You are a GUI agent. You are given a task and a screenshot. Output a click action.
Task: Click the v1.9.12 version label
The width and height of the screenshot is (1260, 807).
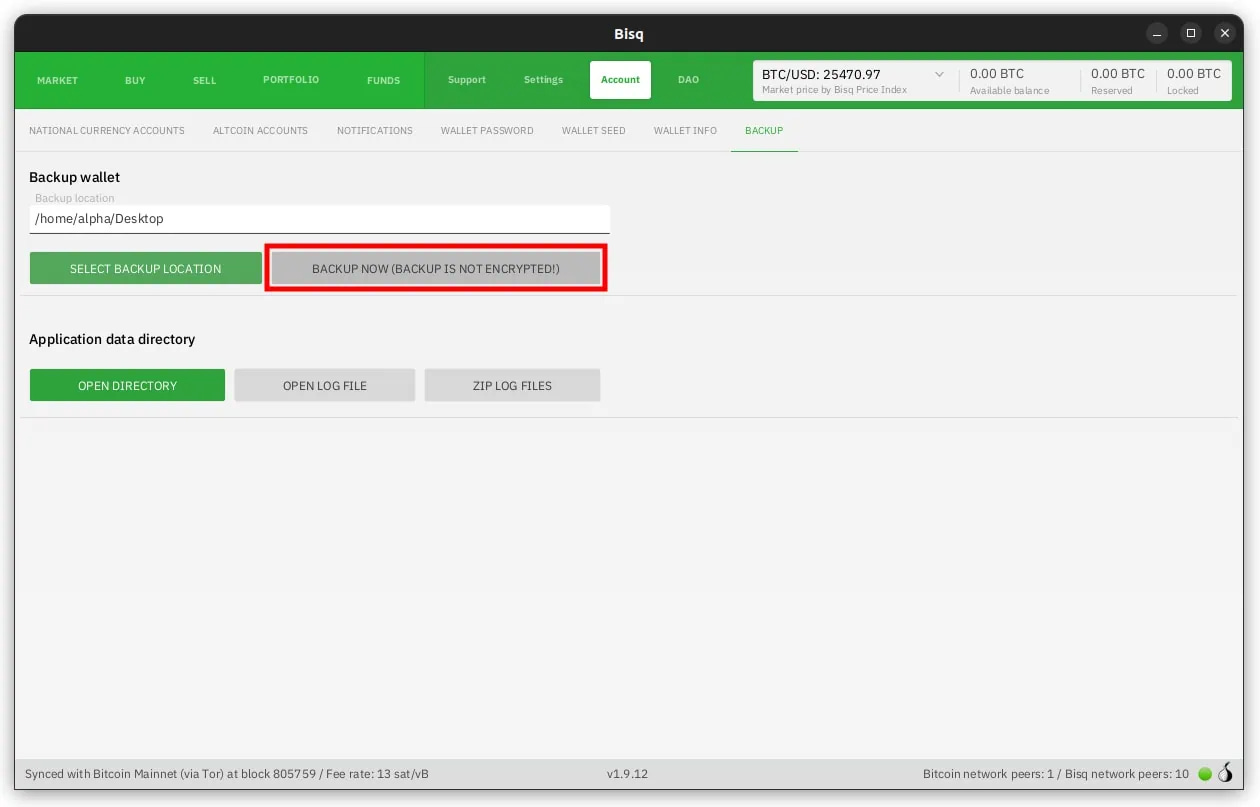tap(627, 774)
